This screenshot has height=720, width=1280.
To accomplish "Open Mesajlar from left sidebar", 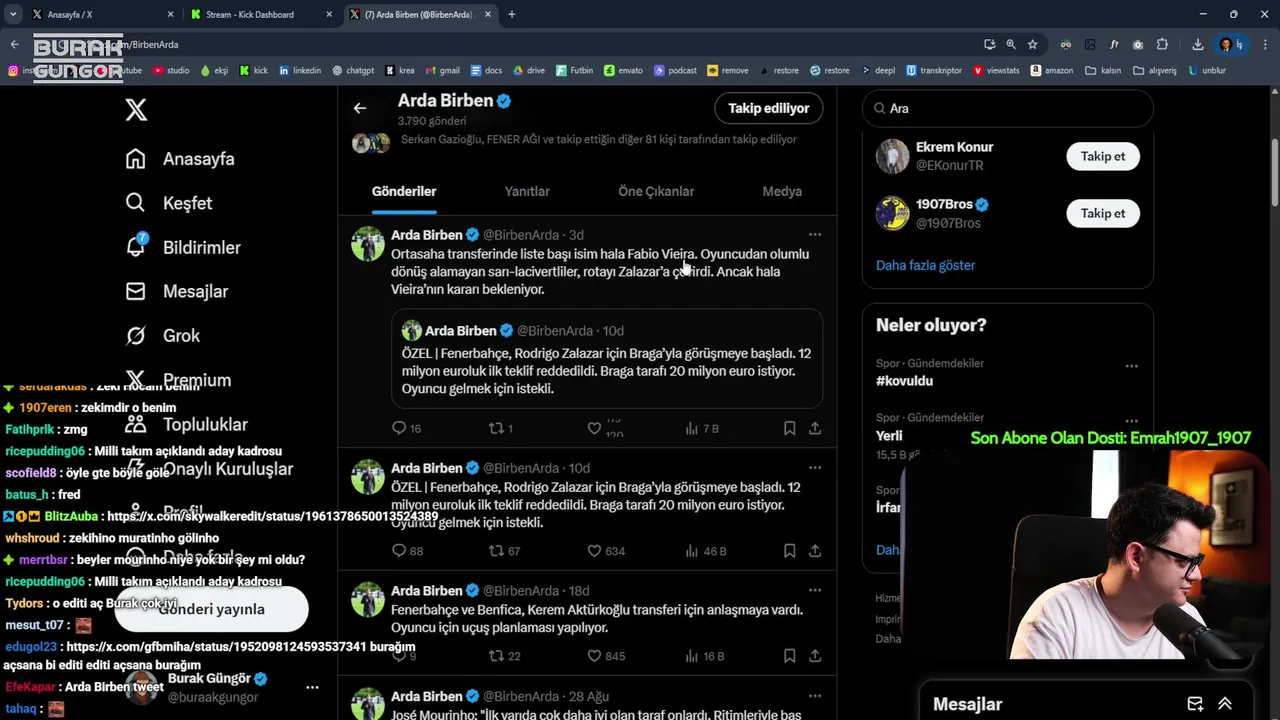I will (177, 291).
